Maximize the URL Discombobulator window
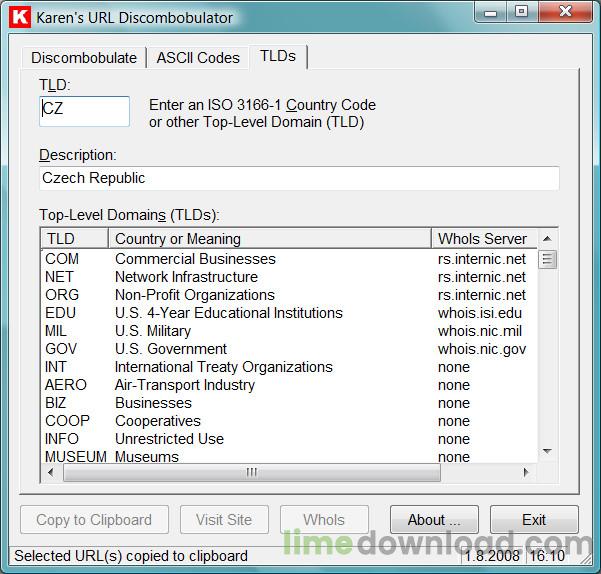Viewport: 601px width, 574px height. 522,12
